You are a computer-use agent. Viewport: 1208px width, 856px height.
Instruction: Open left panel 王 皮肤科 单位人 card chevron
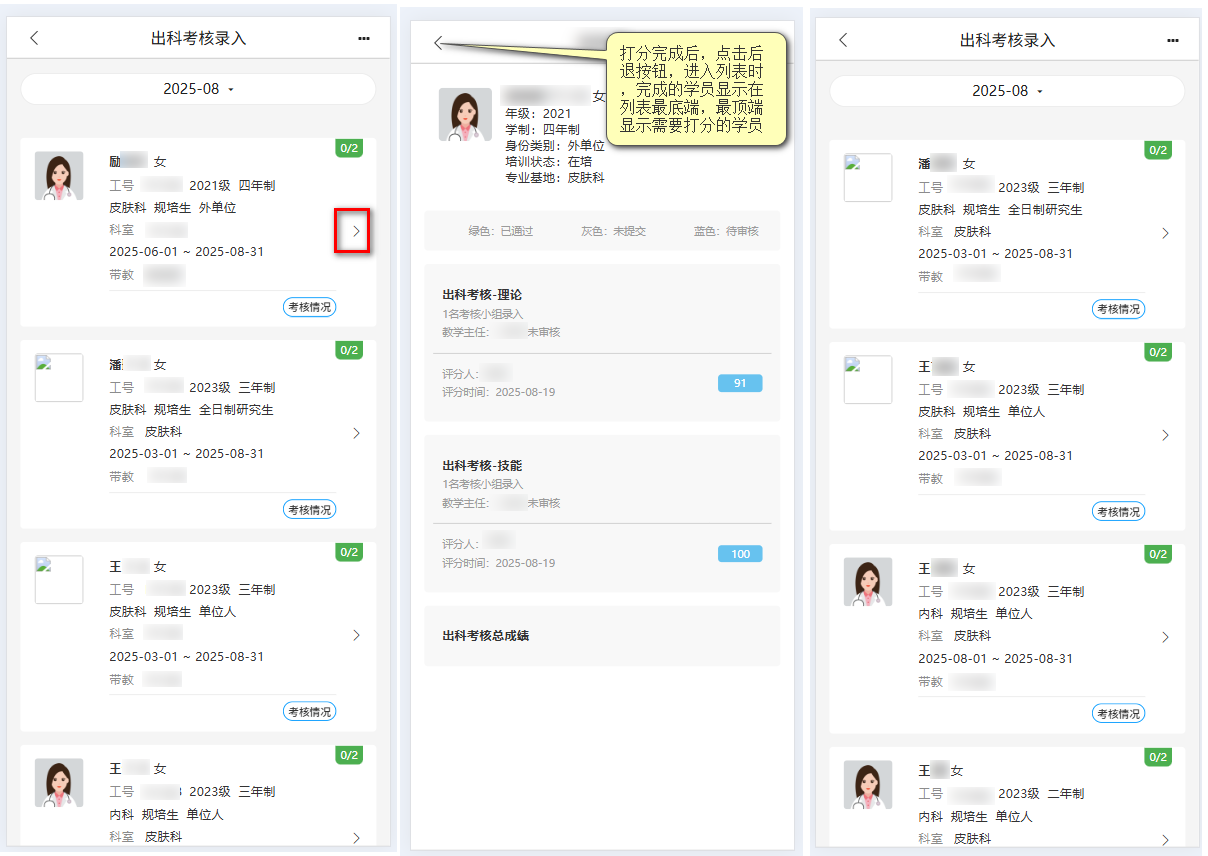pos(356,635)
